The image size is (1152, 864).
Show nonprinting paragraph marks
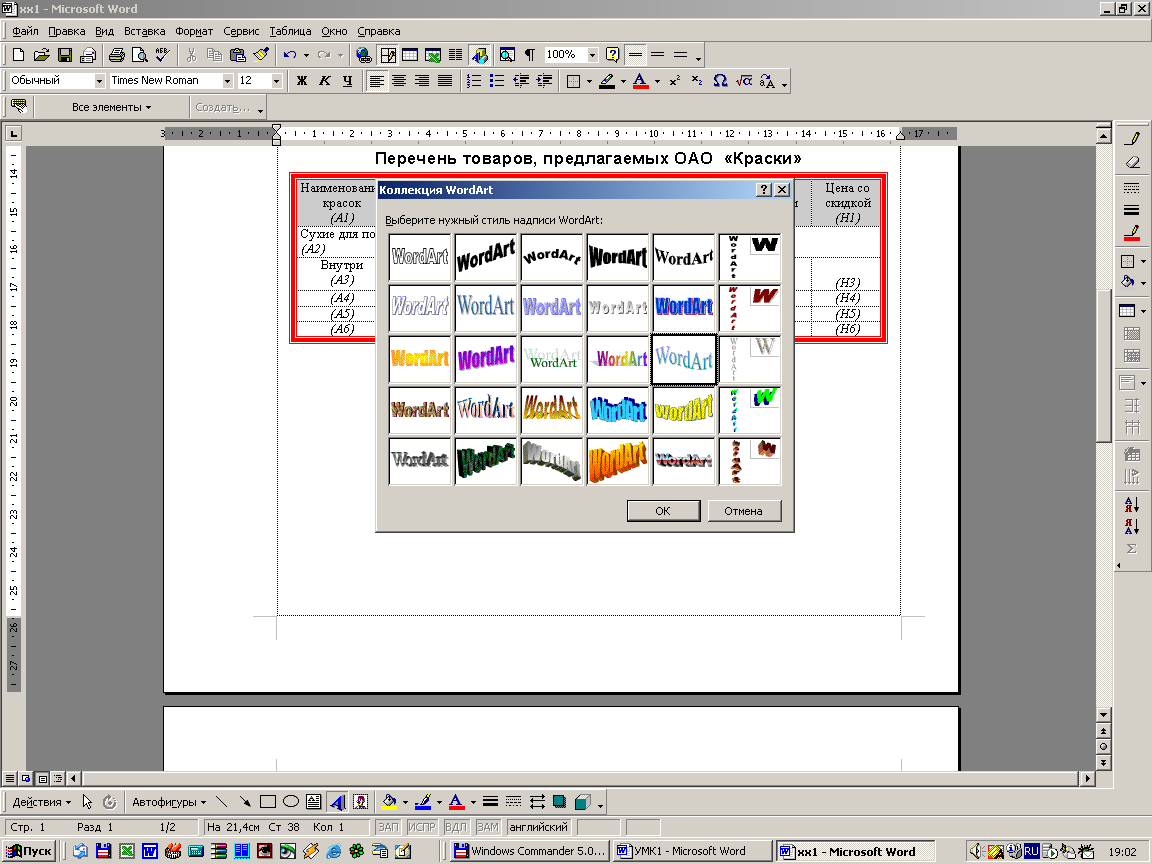pyautogui.click(x=530, y=54)
